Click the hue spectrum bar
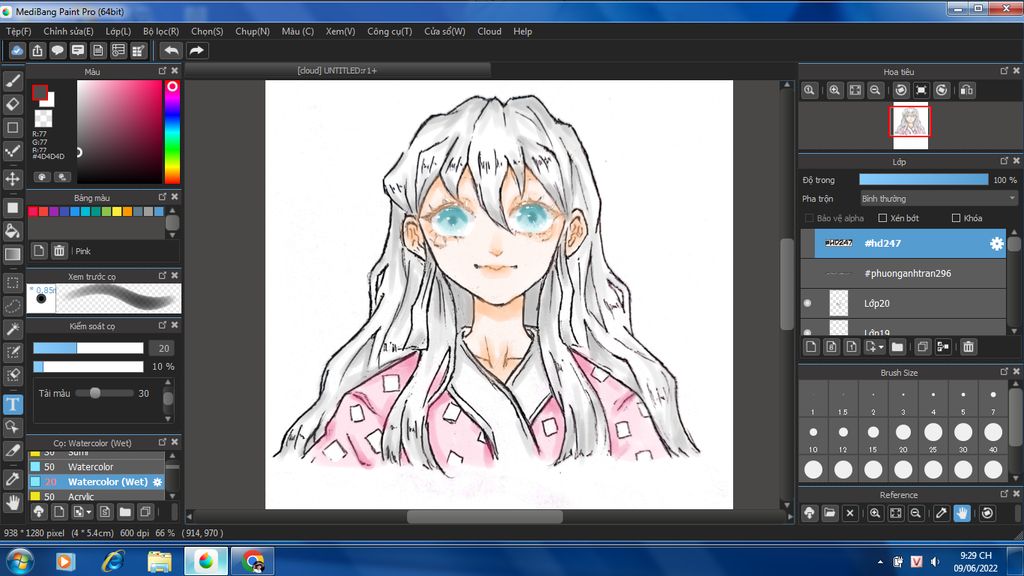This screenshot has height=576, width=1024. pyautogui.click(x=172, y=132)
